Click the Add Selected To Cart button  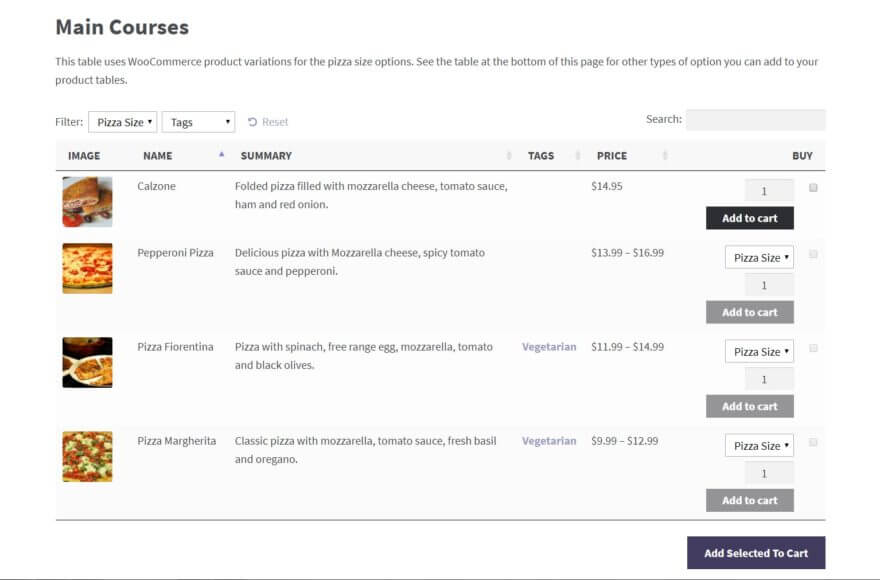pyautogui.click(x=756, y=553)
